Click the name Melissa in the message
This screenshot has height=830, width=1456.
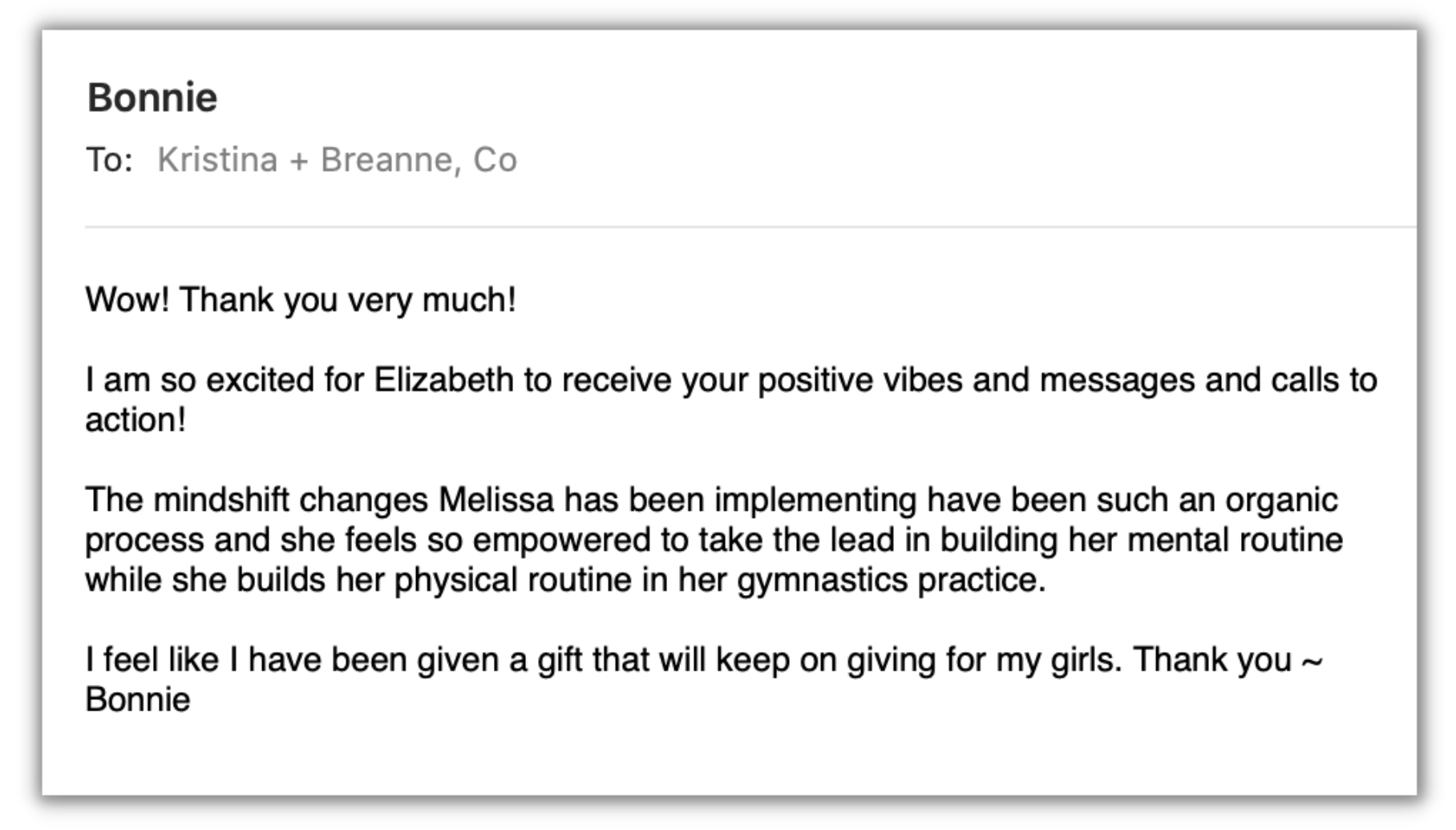point(495,500)
